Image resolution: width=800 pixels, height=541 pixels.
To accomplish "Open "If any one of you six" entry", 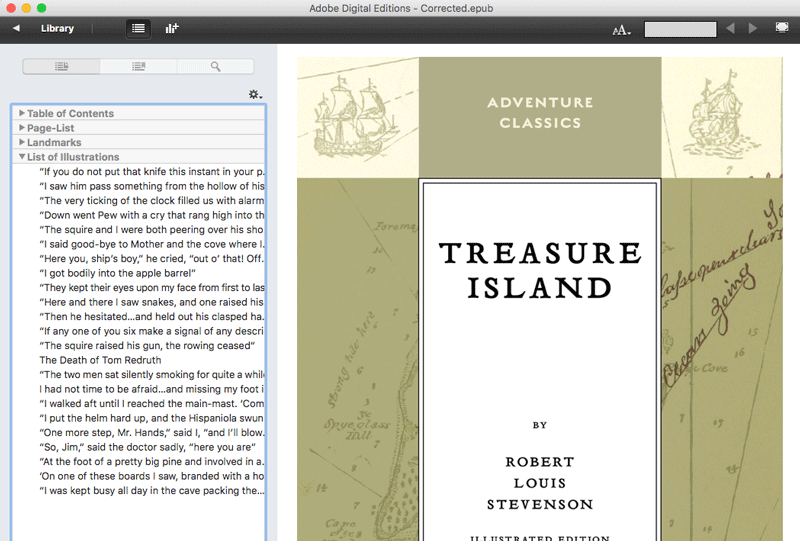I will click(152, 331).
